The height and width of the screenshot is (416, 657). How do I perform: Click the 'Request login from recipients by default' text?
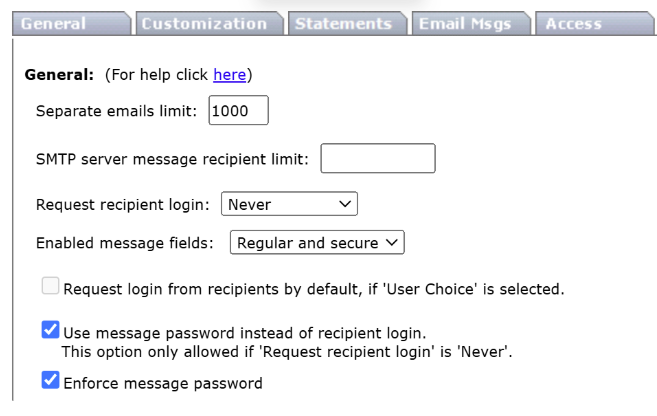click(x=314, y=290)
